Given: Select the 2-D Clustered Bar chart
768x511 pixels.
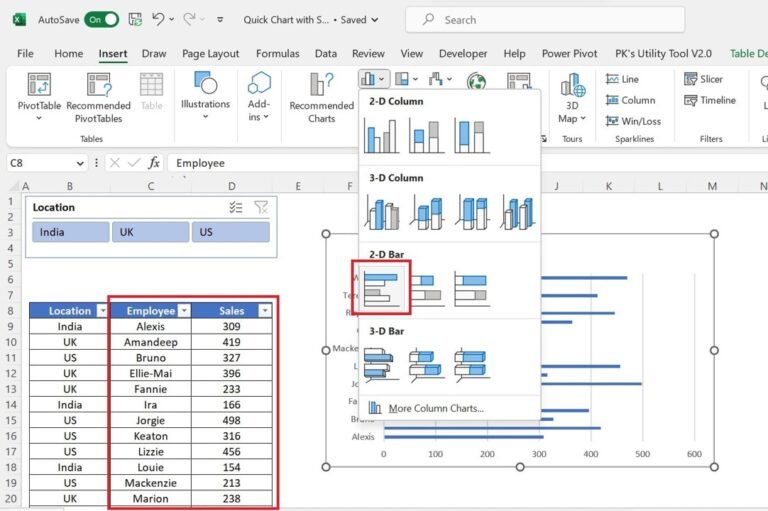Looking at the screenshot, I should pyautogui.click(x=381, y=288).
